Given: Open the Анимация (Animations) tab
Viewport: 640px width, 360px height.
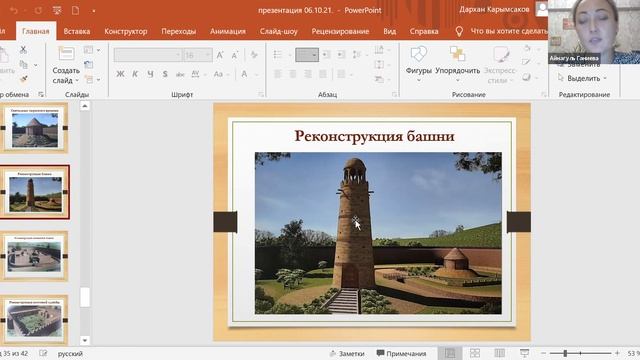Looking at the screenshot, I should [x=228, y=31].
